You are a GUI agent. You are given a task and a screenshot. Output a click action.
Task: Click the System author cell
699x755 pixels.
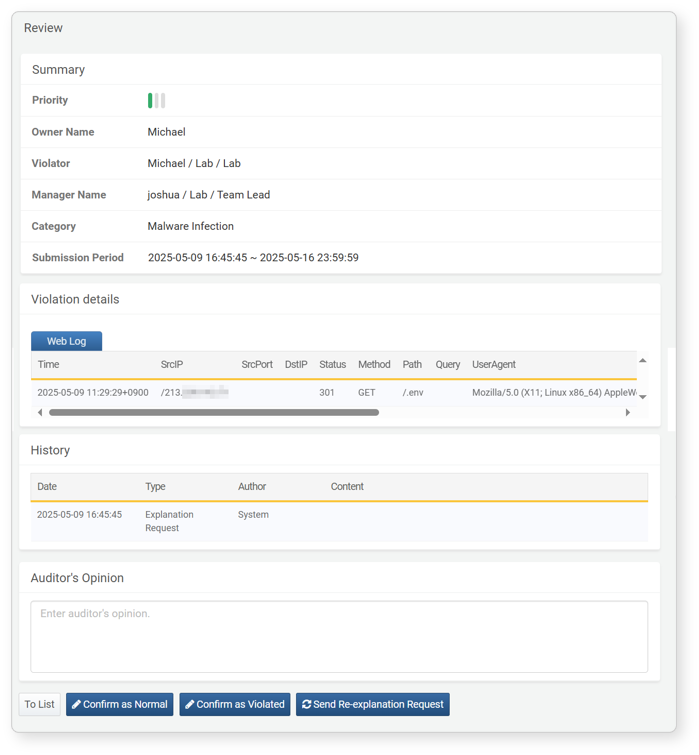click(253, 514)
